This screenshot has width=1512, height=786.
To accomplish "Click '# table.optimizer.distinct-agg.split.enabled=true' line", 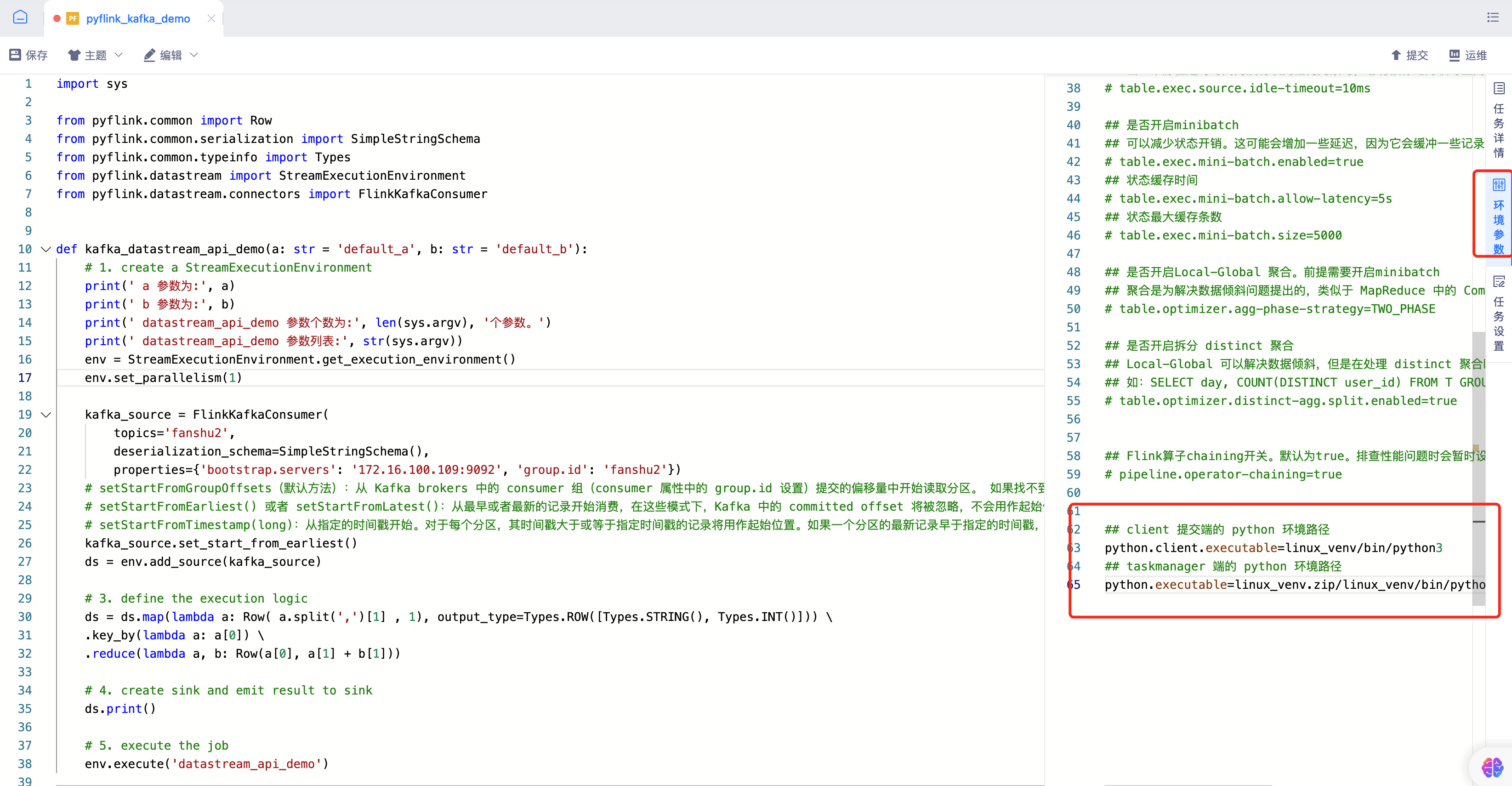I will (x=1281, y=402).
